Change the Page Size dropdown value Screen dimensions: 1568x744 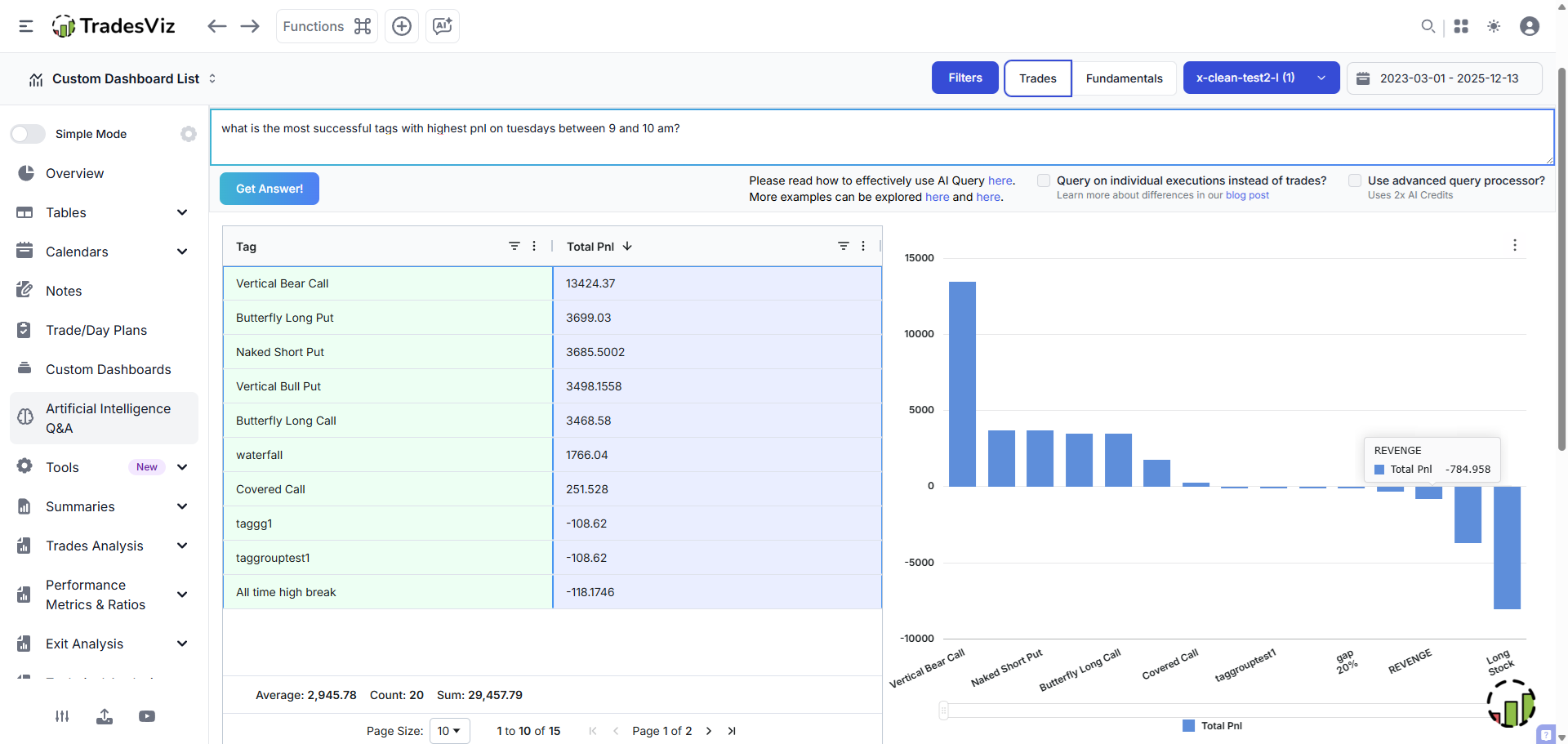tap(449, 731)
